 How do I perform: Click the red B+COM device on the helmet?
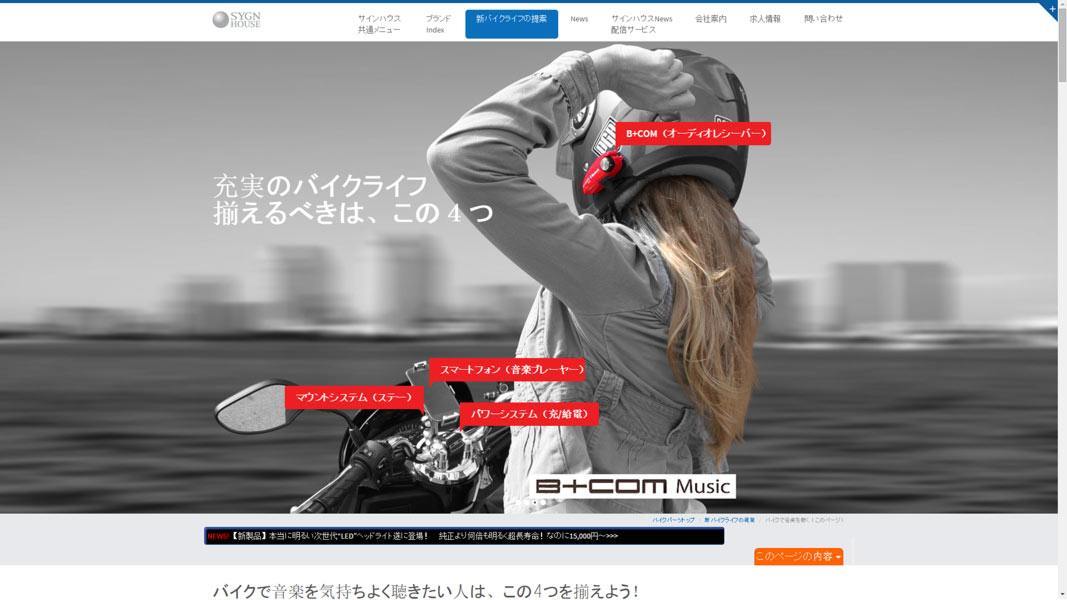601,171
